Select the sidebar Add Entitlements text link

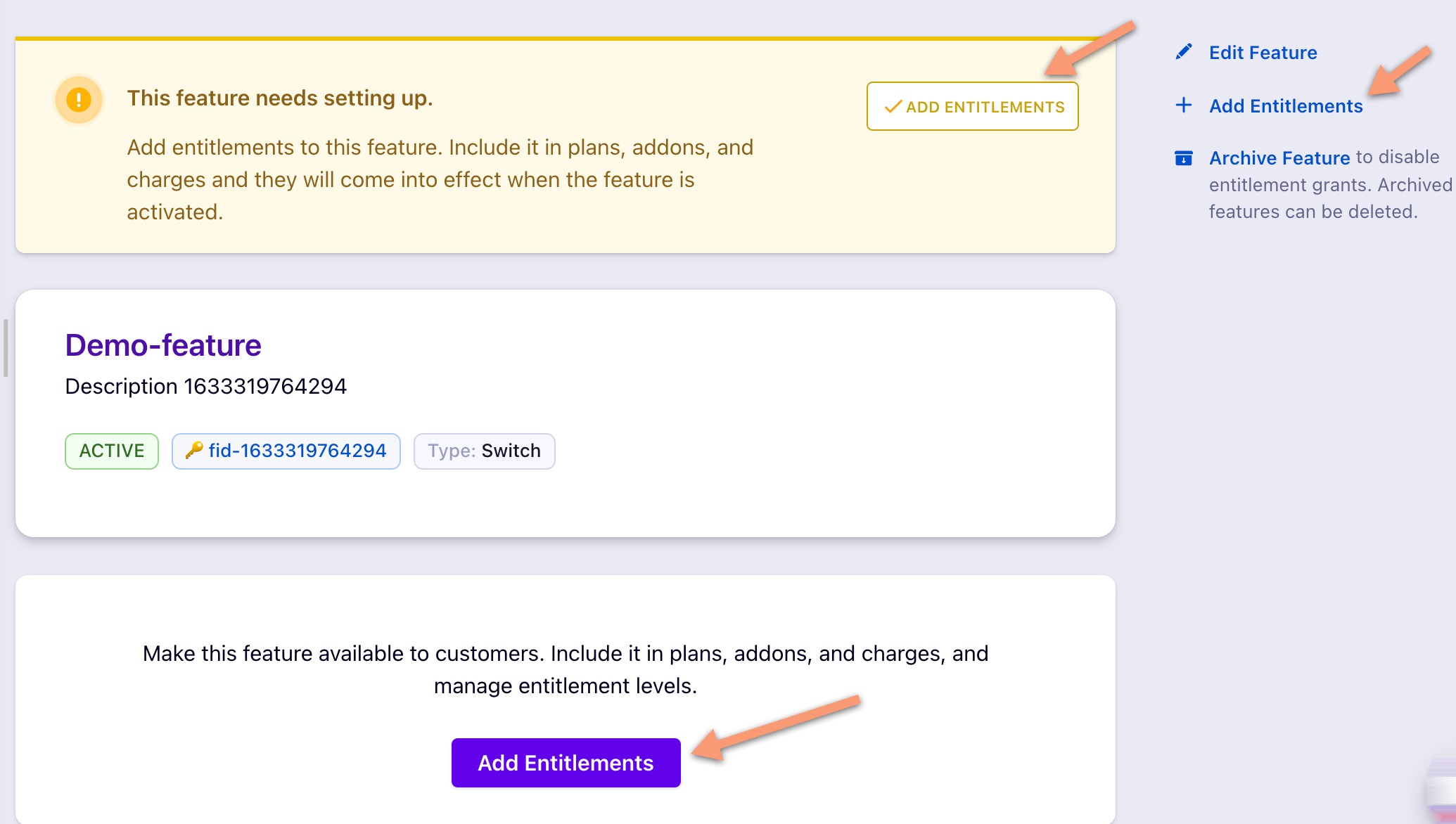pyautogui.click(x=1286, y=106)
